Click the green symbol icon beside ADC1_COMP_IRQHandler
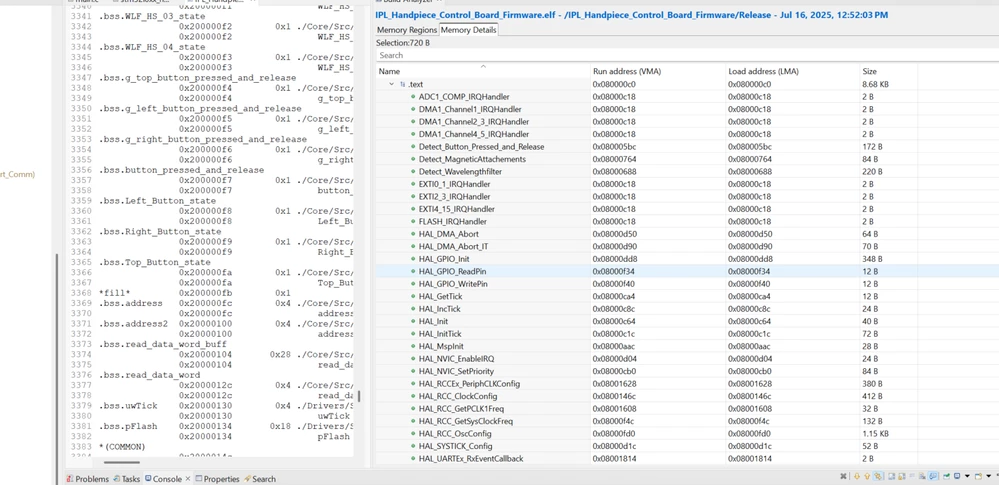 [x=412, y=97]
